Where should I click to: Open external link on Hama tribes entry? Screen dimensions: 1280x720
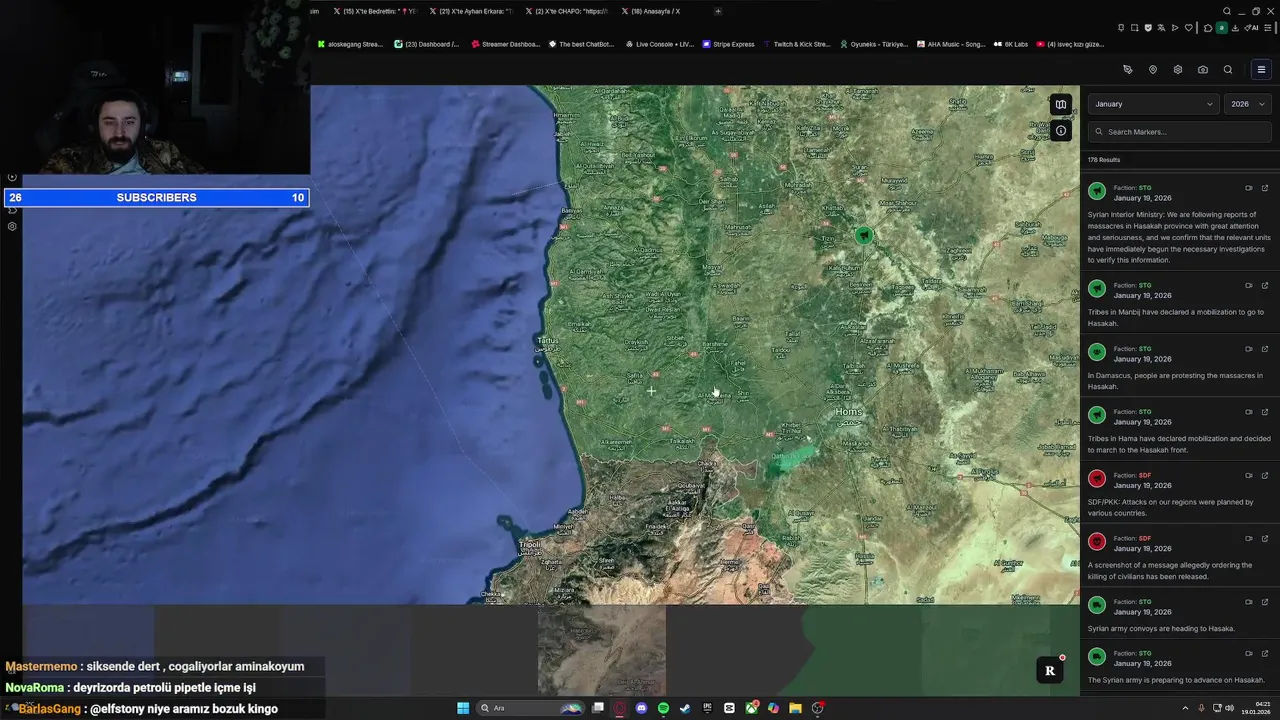coord(1265,412)
